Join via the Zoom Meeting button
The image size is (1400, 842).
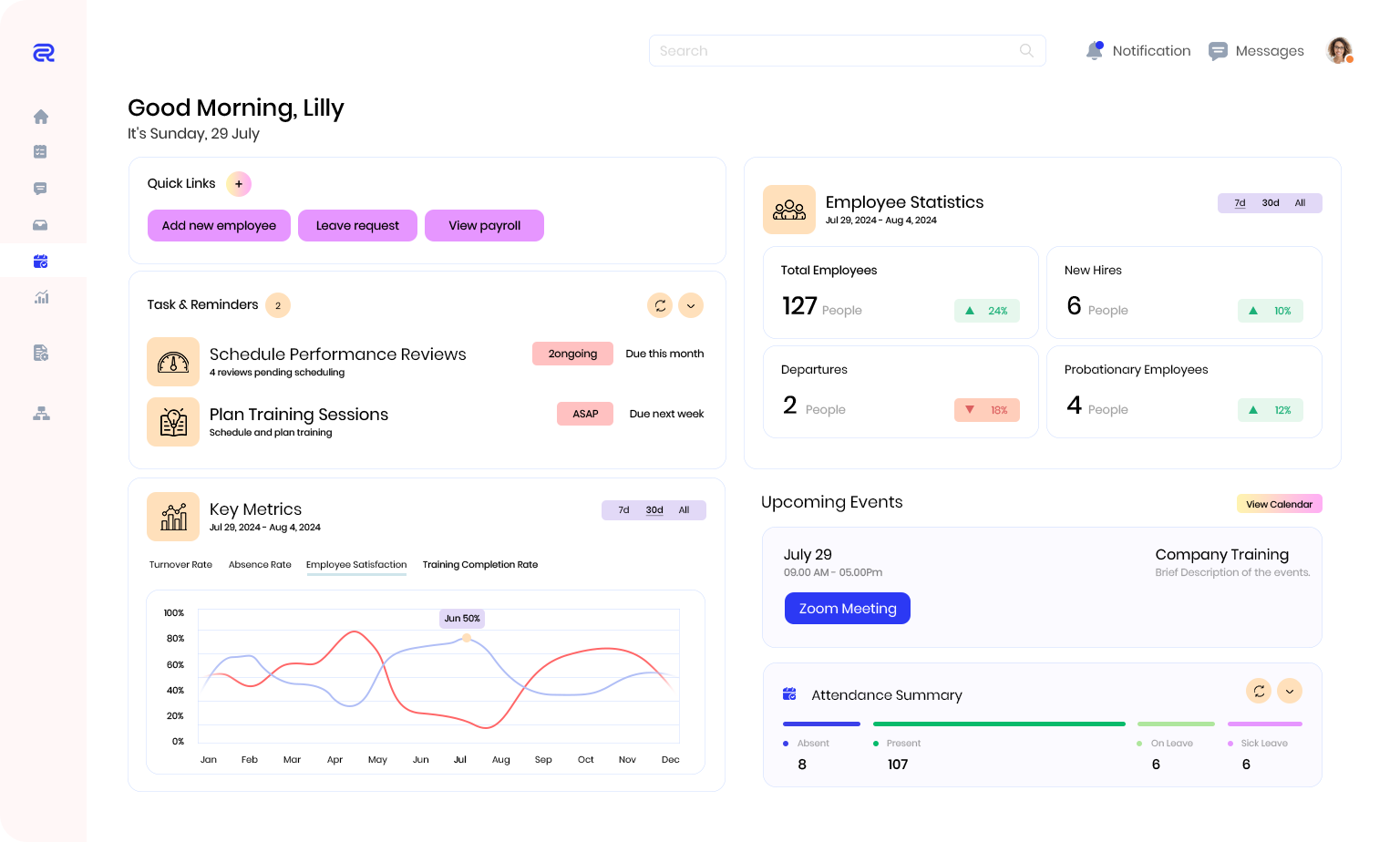847,609
